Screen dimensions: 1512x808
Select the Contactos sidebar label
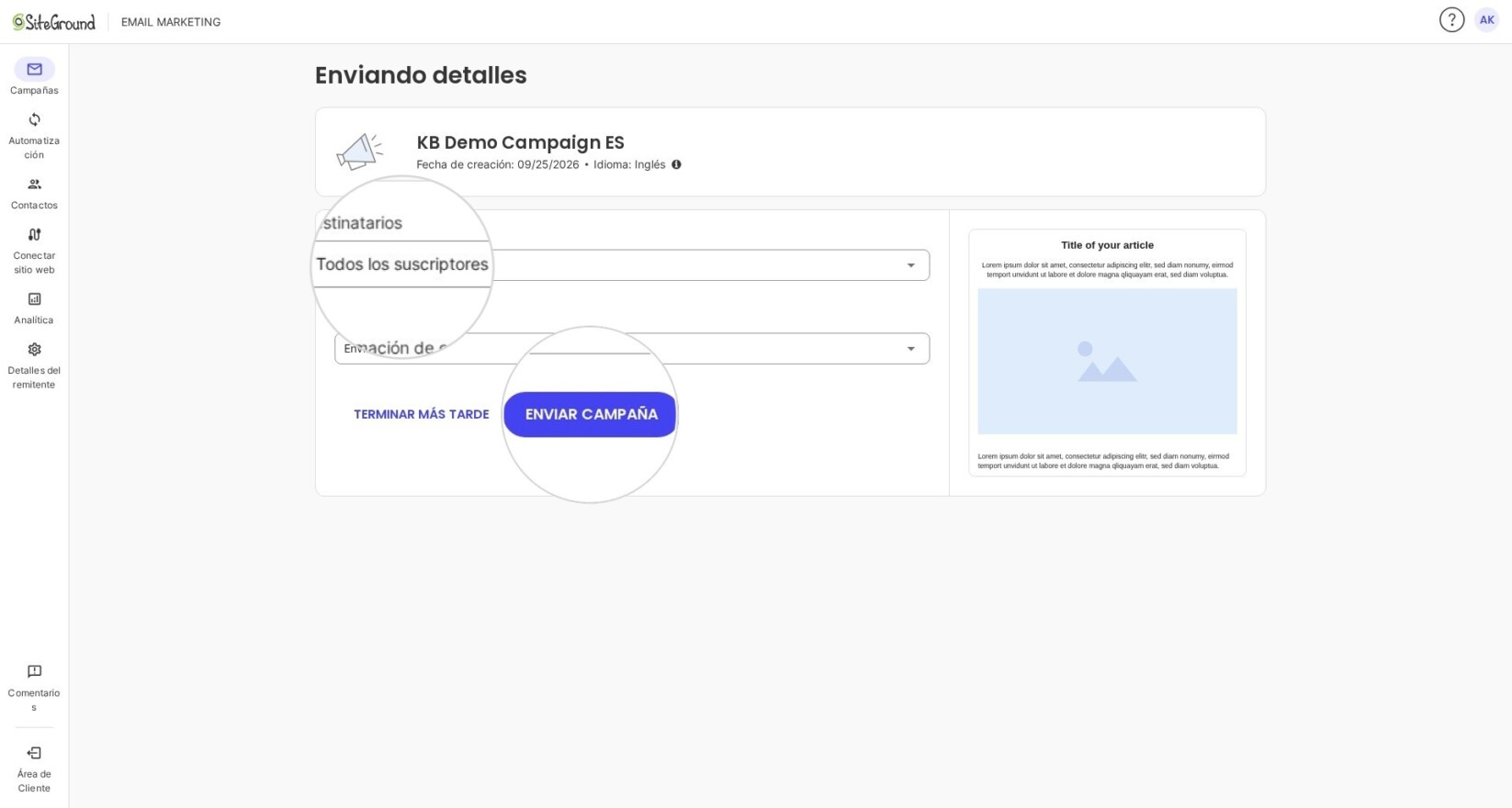34,205
